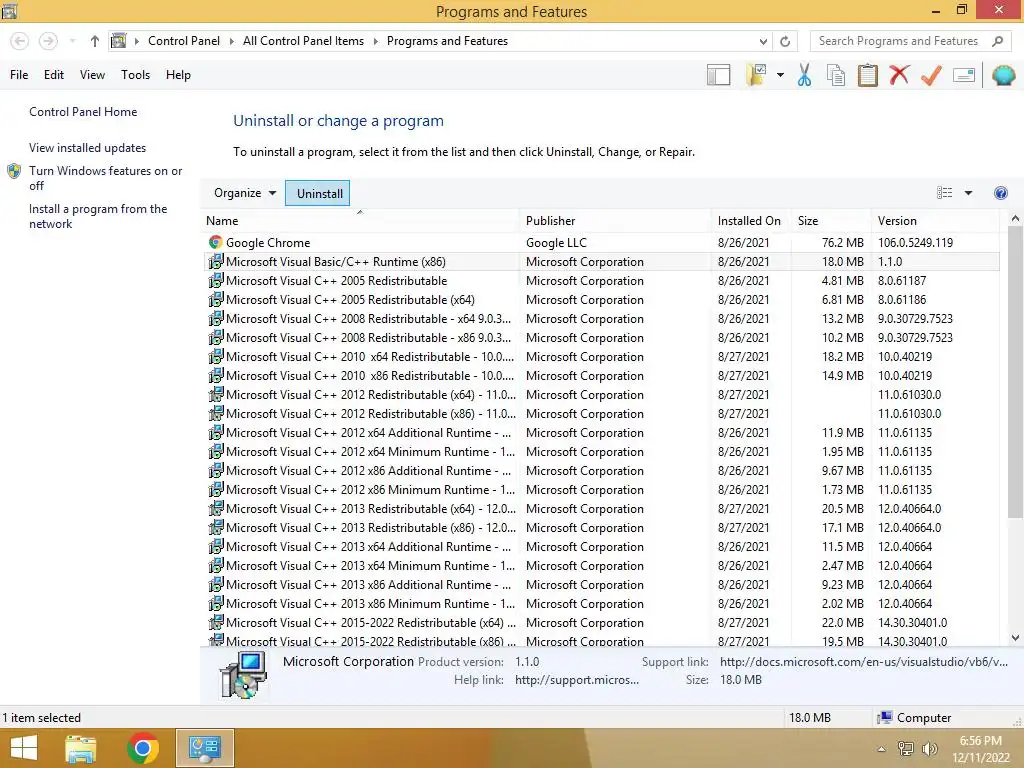Select All Control Panel Items breadcrumb

[304, 41]
